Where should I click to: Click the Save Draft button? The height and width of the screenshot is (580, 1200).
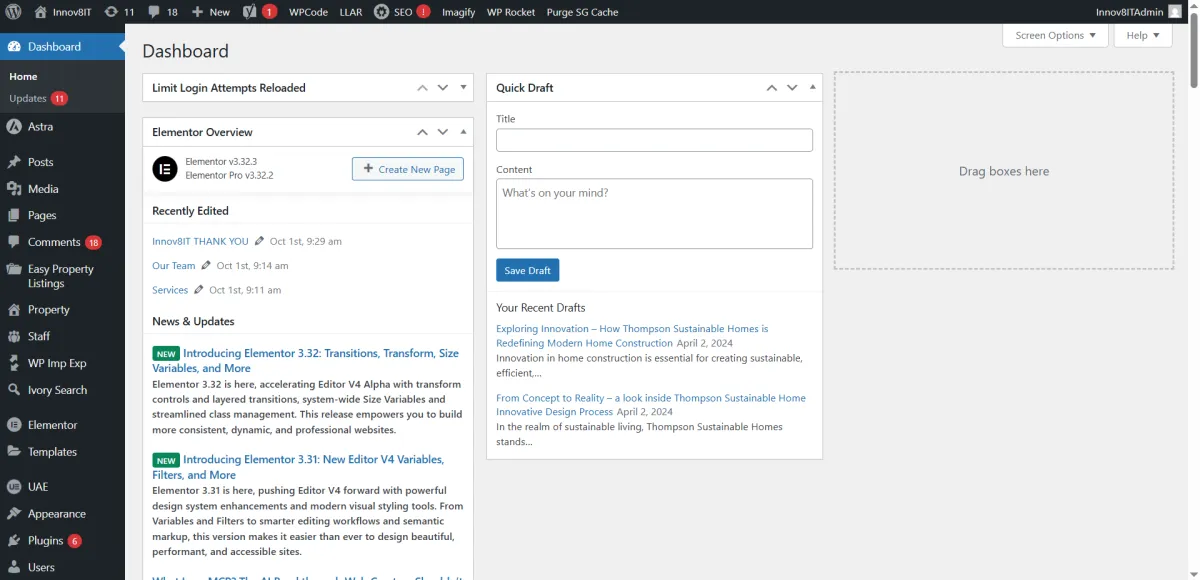(527, 270)
